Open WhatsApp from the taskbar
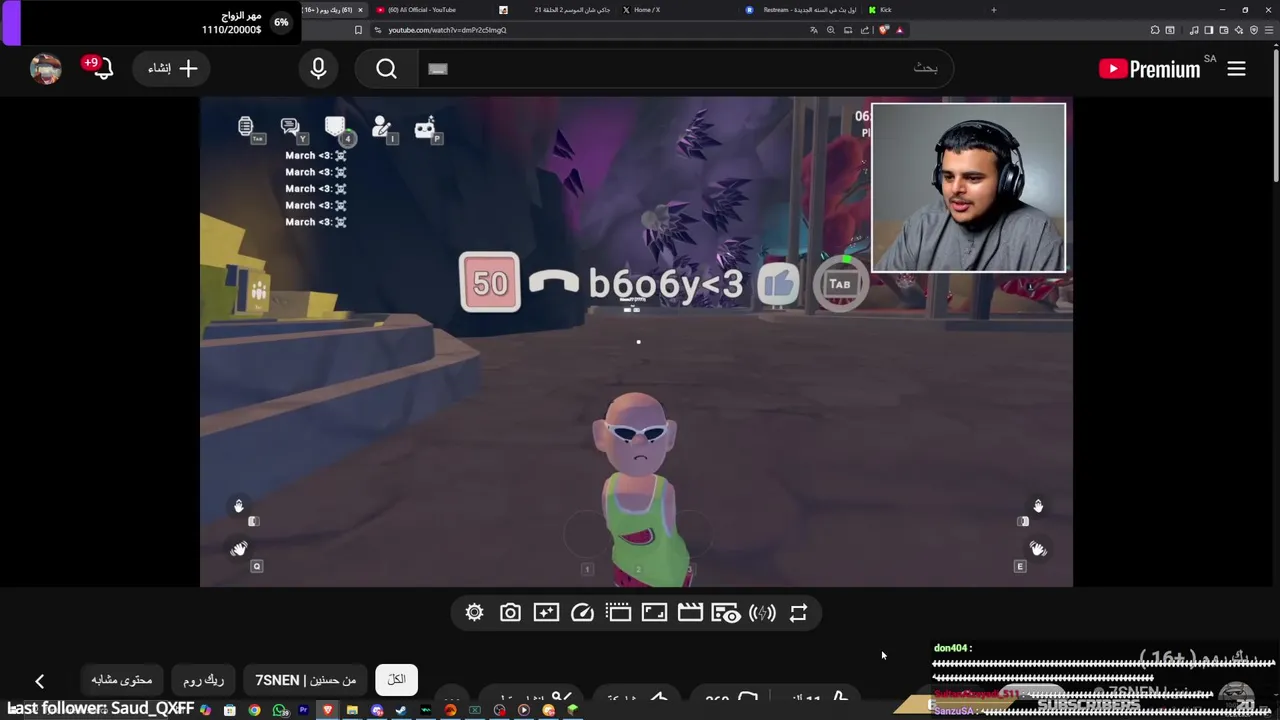The image size is (1280, 720). [278, 710]
